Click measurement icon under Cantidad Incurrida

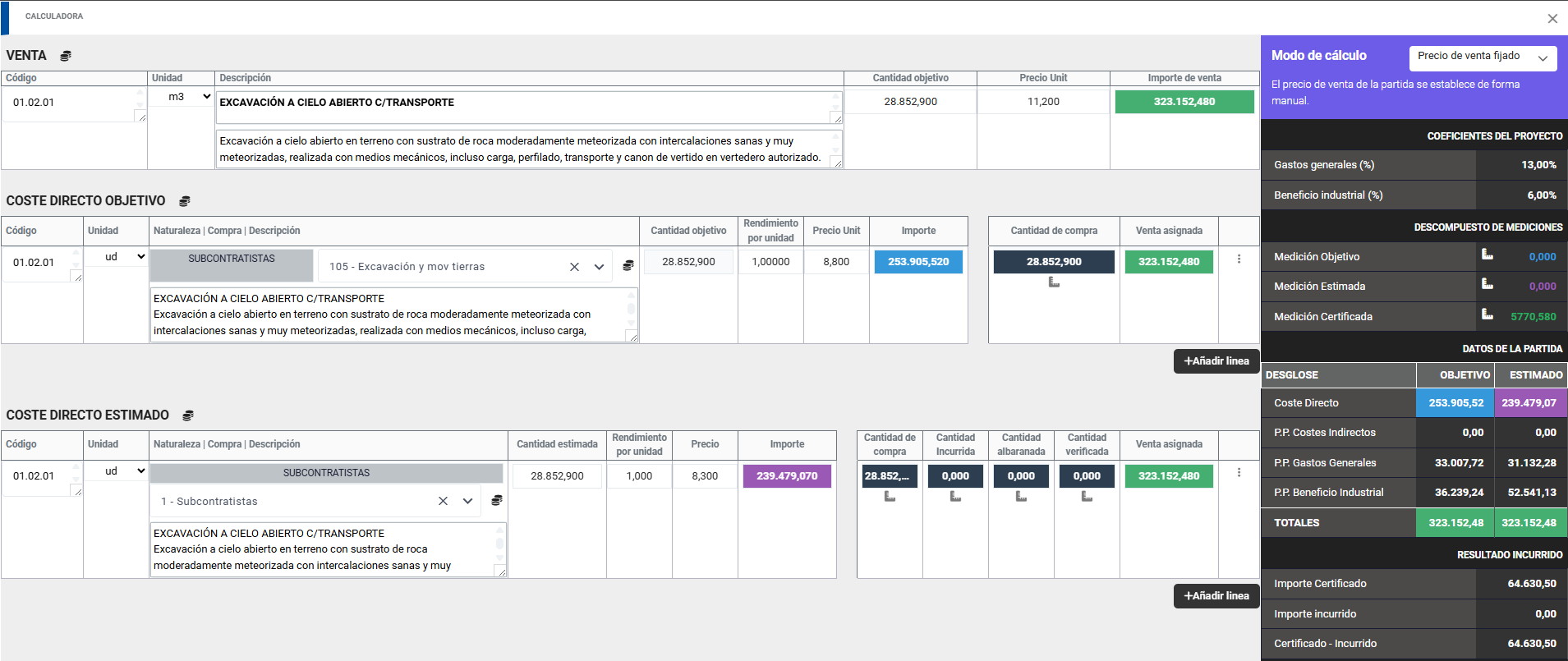955,496
